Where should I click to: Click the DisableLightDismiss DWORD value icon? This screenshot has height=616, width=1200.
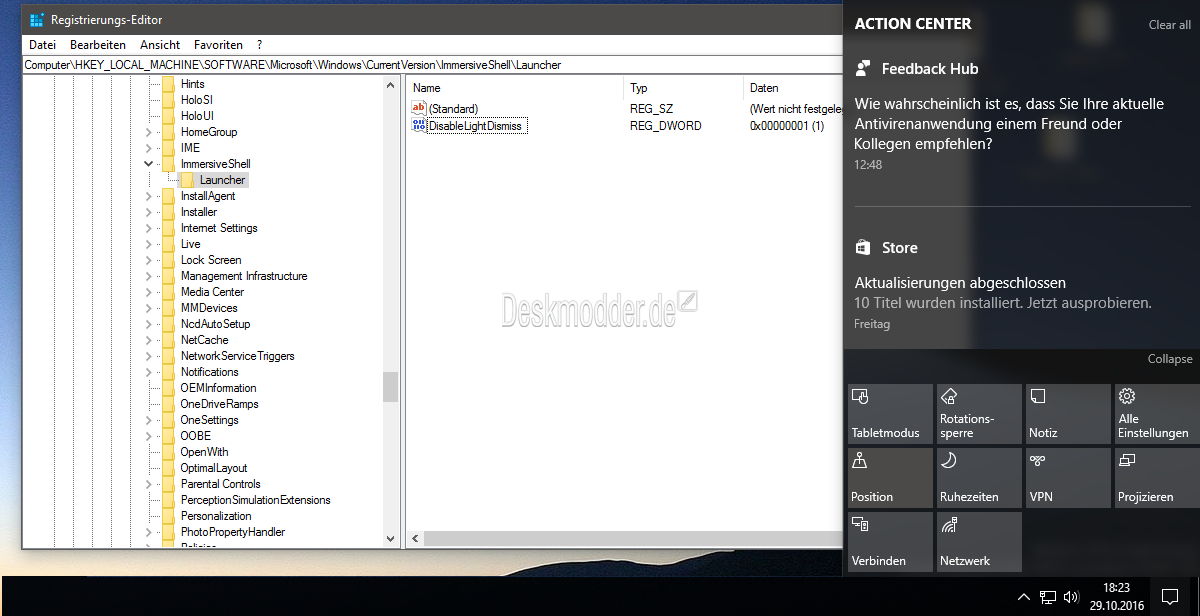pos(419,126)
